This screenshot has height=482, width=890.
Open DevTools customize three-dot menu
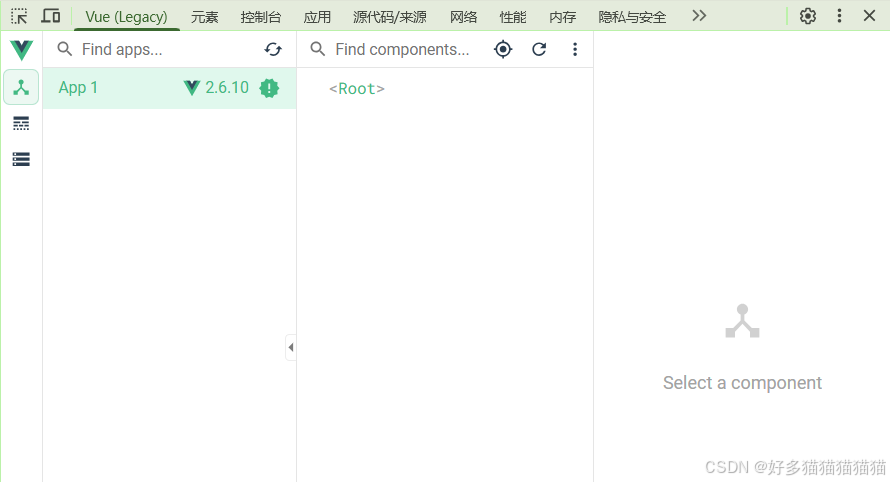coord(839,16)
